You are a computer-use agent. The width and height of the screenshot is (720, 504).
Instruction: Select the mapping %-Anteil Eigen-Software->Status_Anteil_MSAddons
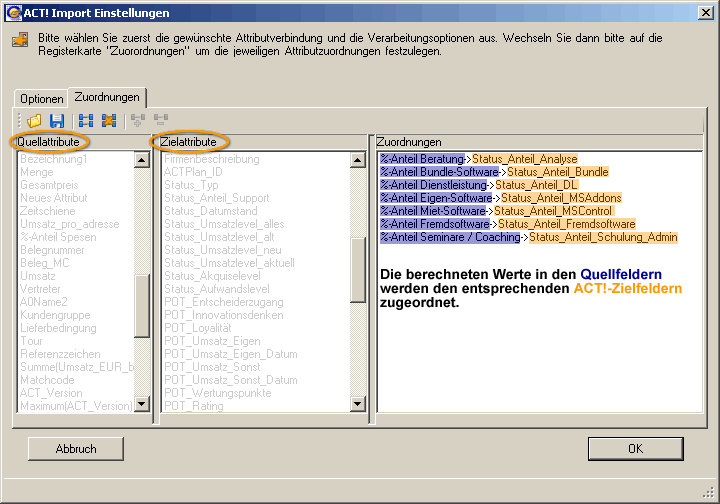coord(501,198)
